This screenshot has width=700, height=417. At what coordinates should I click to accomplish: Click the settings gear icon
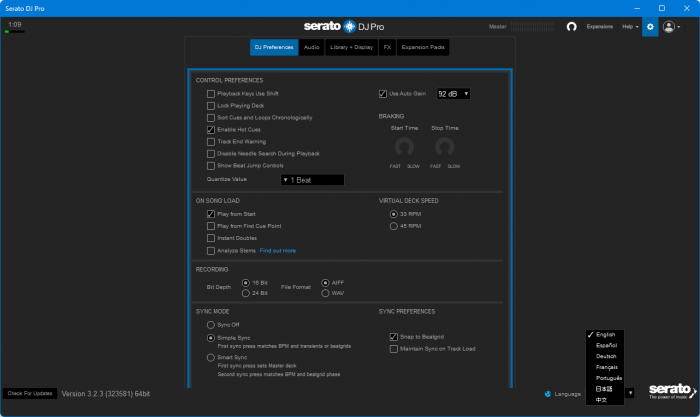coord(650,27)
